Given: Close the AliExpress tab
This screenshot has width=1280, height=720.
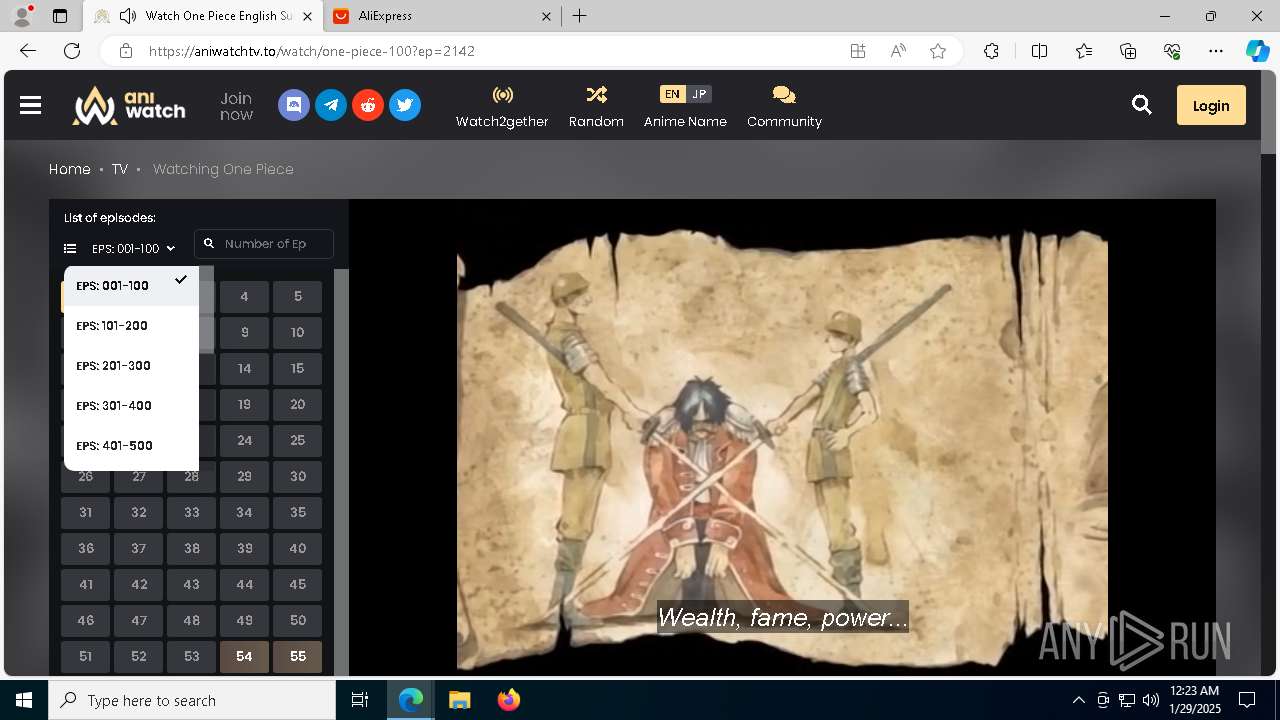Looking at the screenshot, I should tap(546, 16).
